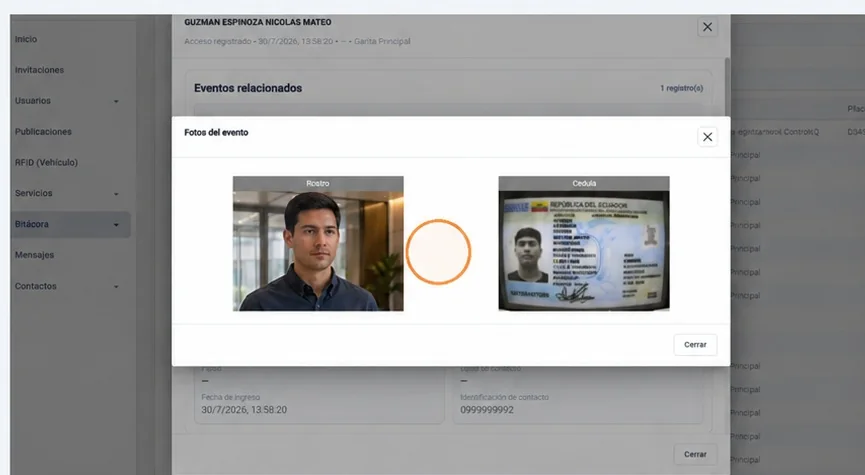Close the Fotos del evento dialog with X
Viewport: 865px width, 475px height.
coord(707,137)
